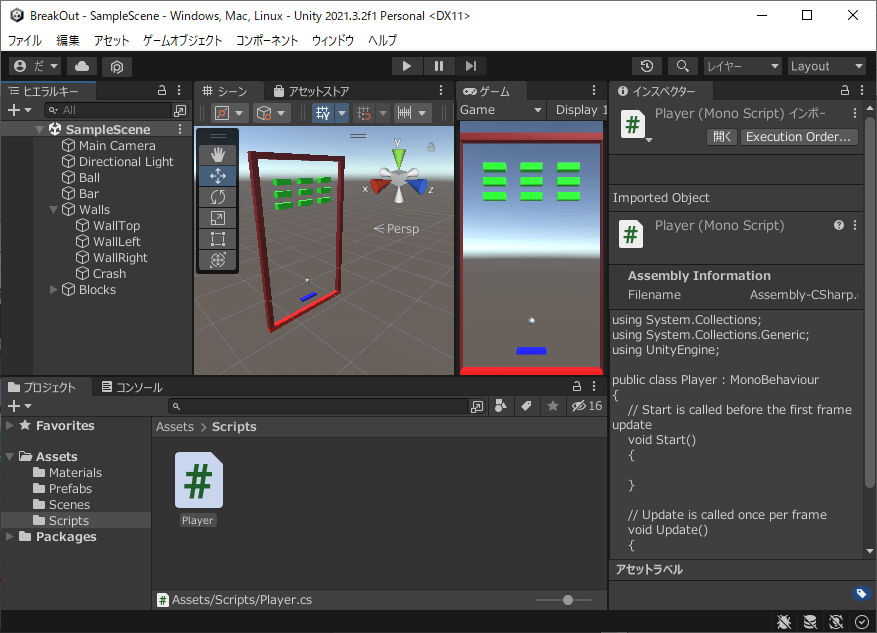Click the red X axis cone on gizmo
877x633 pixels.
pyautogui.click(x=379, y=186)
